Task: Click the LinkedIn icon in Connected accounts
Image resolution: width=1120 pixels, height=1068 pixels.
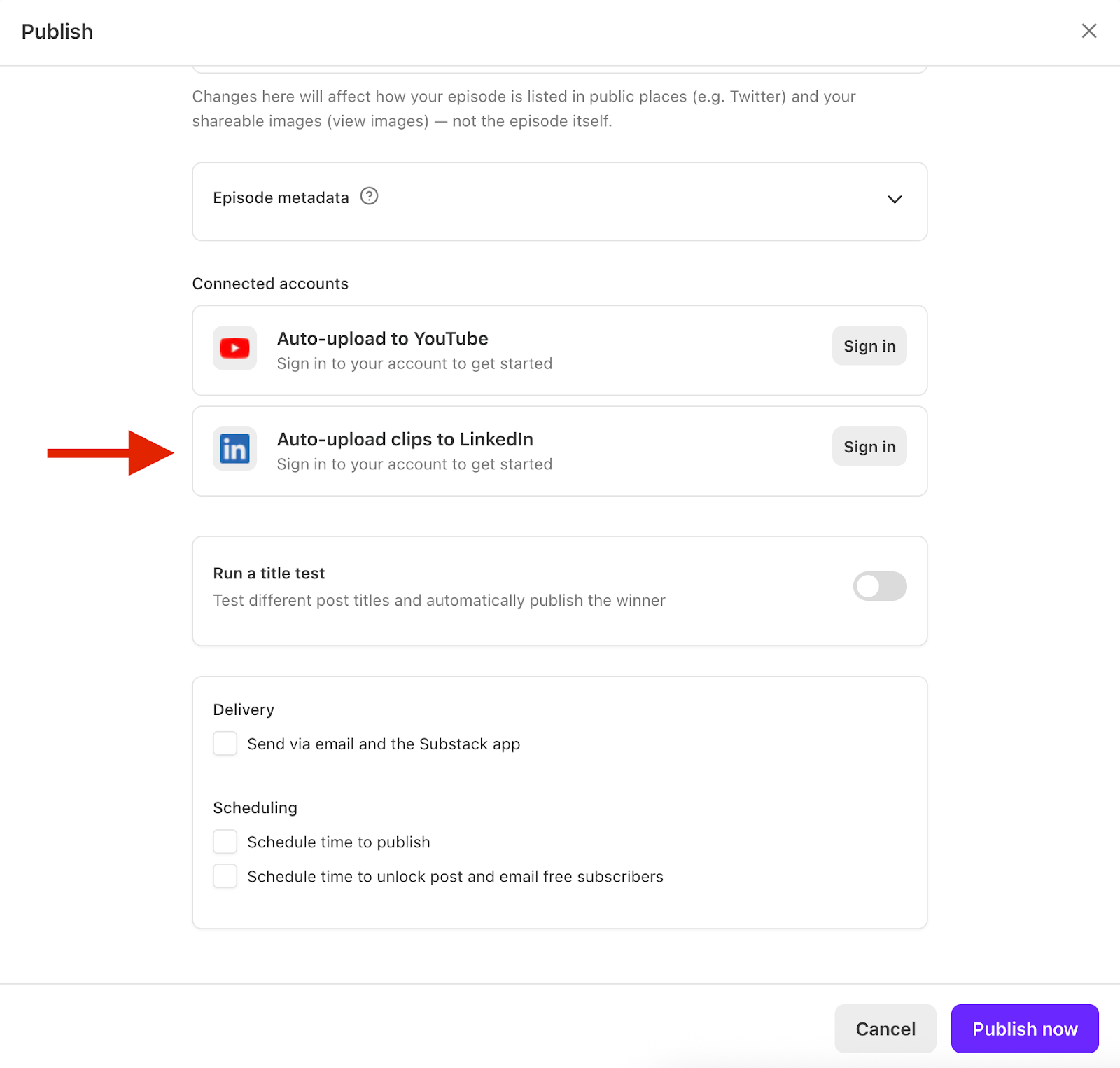Action: click(234, 449)
